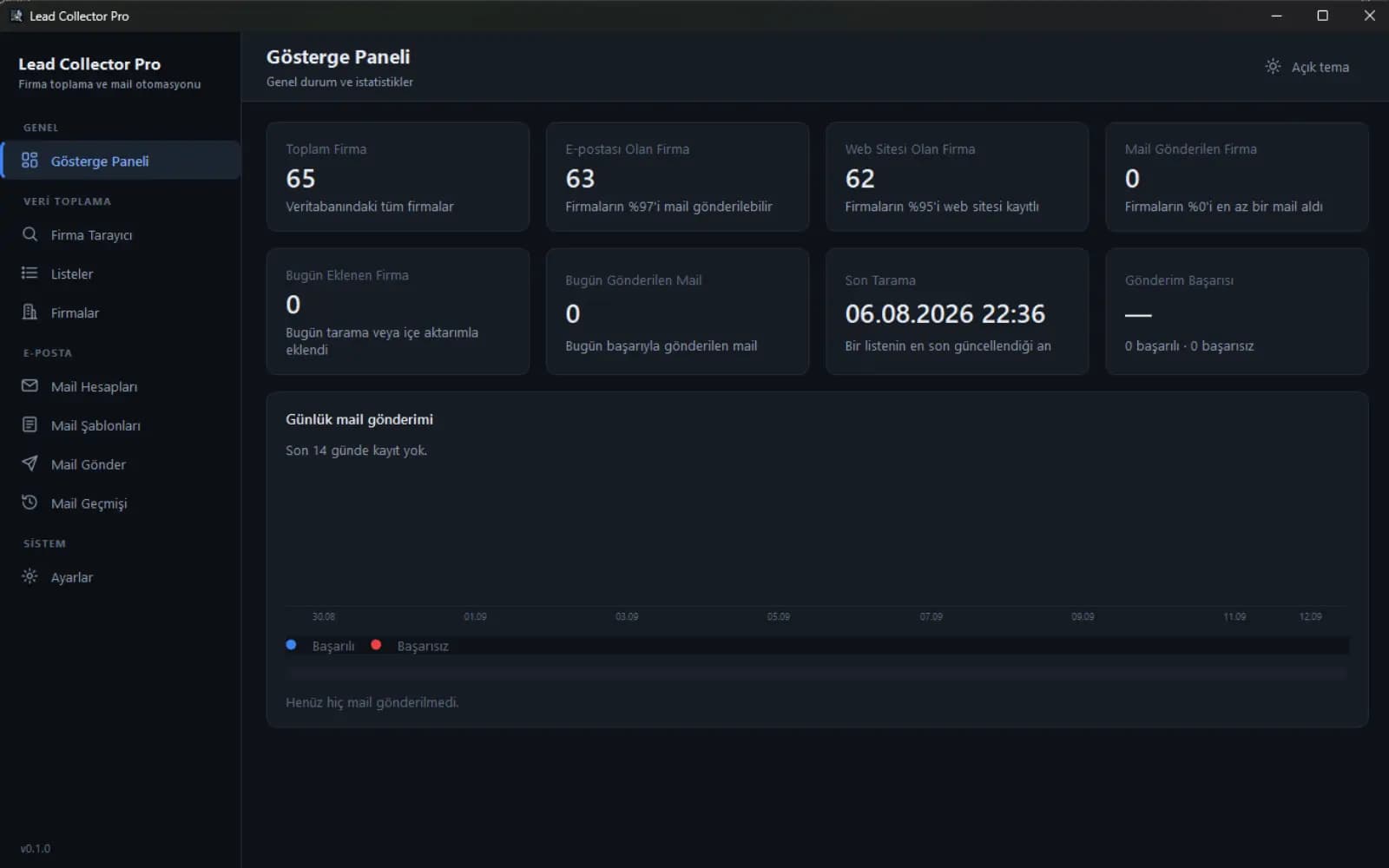Click the Gösterge Paneli grid icon

(30, 161)
